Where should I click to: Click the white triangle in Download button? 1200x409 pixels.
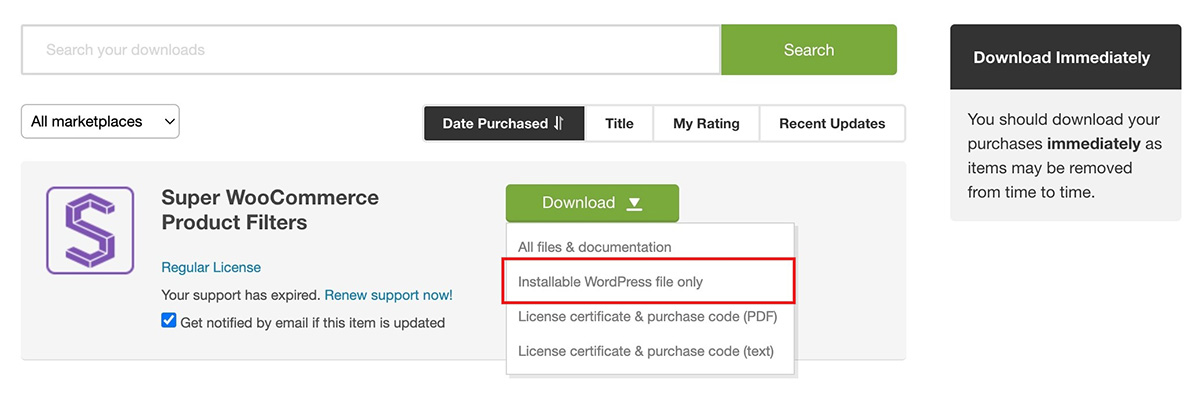634,203
